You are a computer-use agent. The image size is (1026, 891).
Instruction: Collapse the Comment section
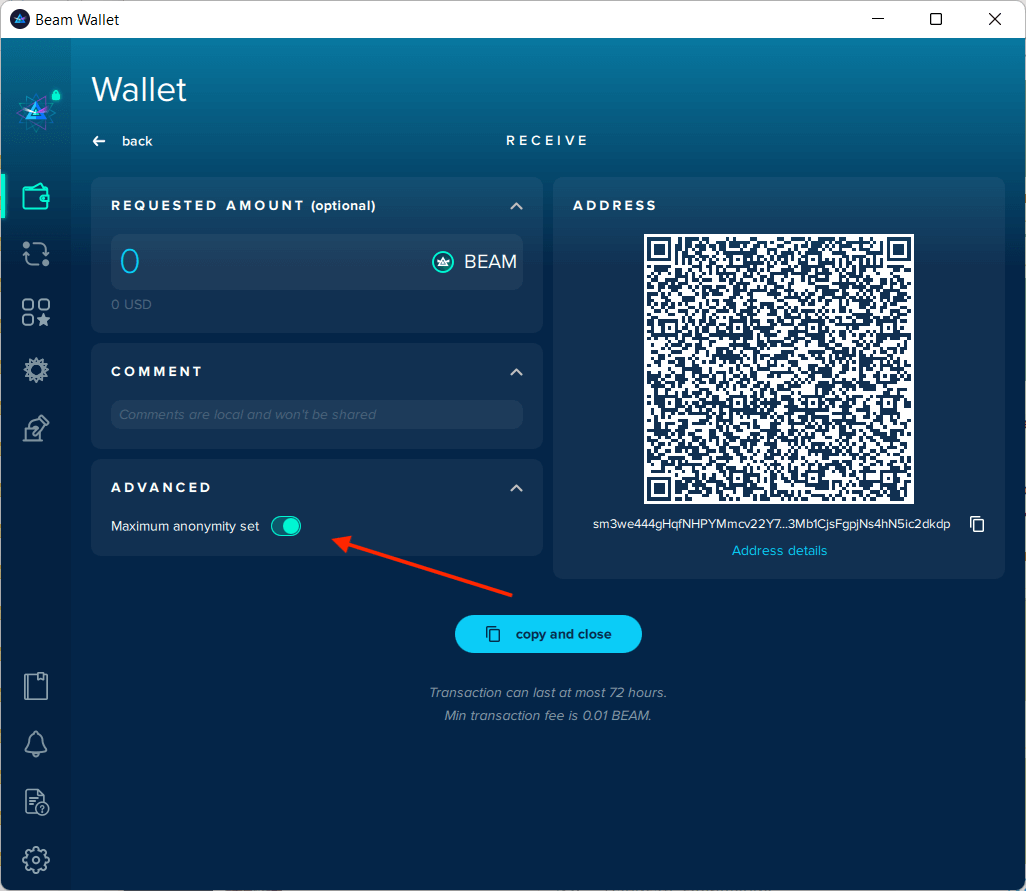(x=516, y=372)
